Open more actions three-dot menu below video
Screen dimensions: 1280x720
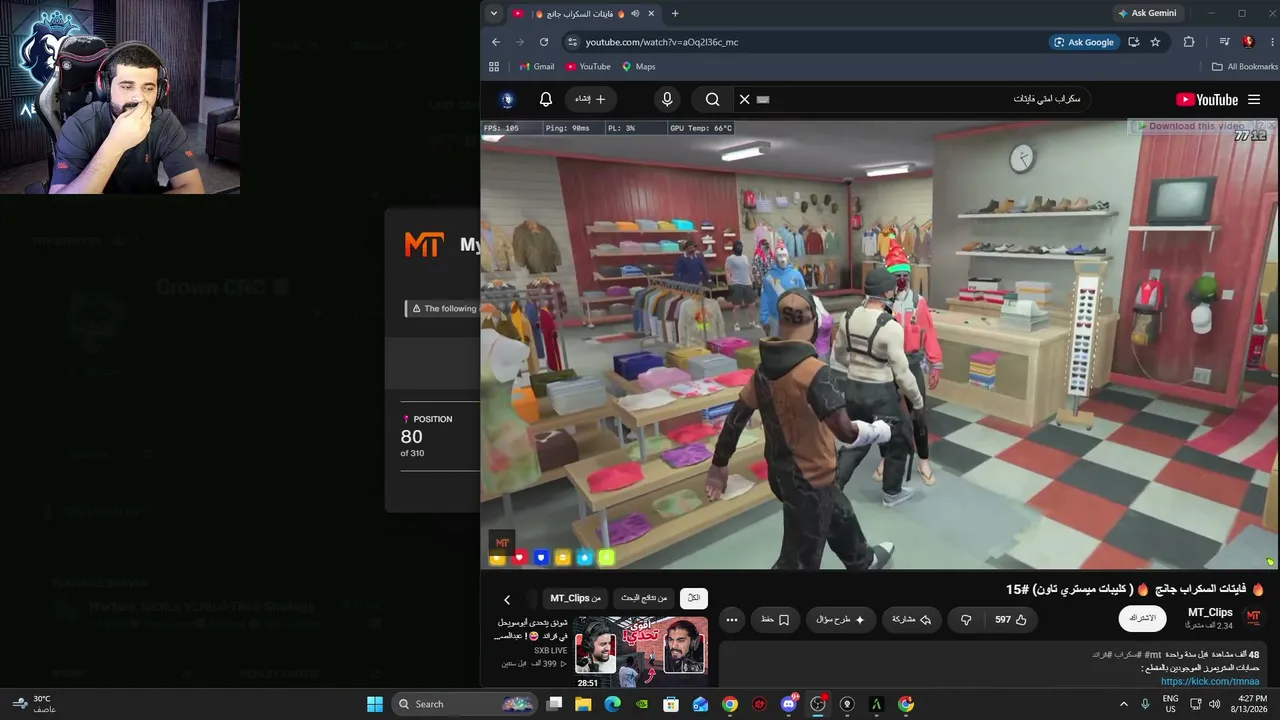(732, 620)
